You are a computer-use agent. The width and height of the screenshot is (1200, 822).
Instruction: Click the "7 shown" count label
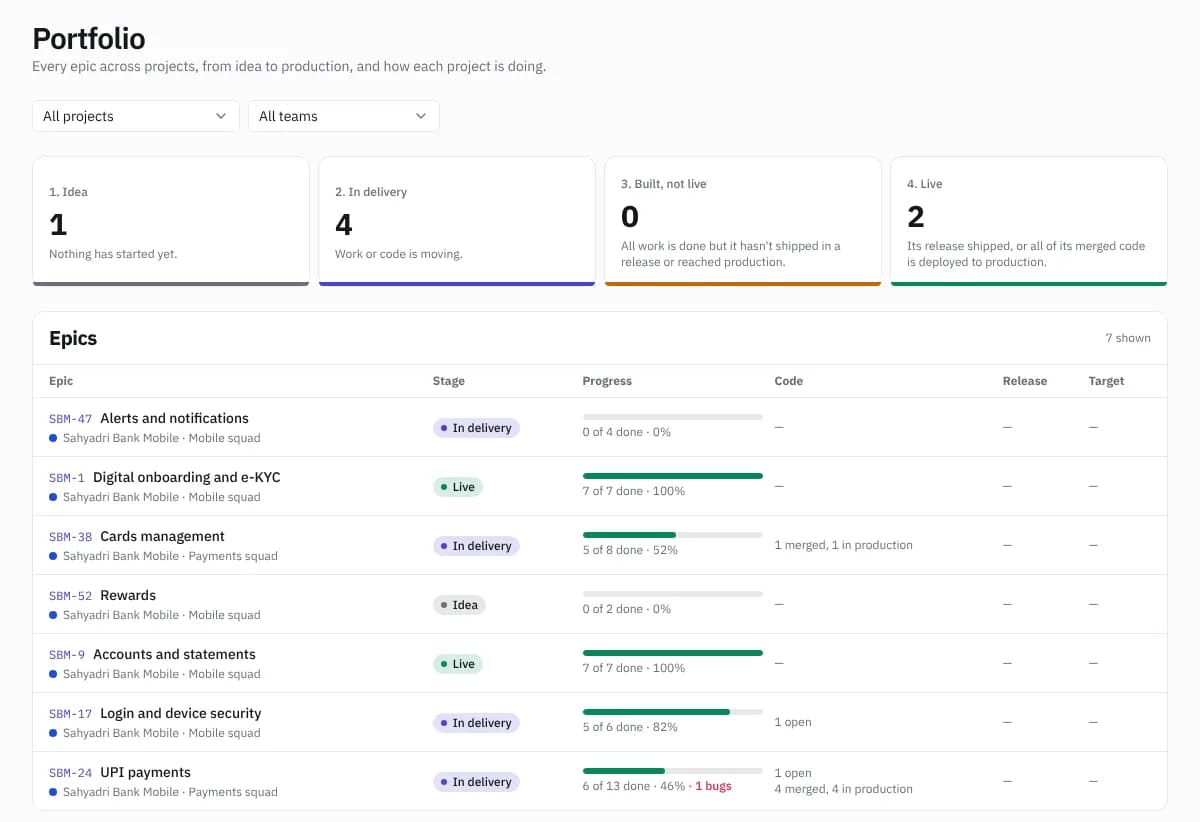(1128, 338)
